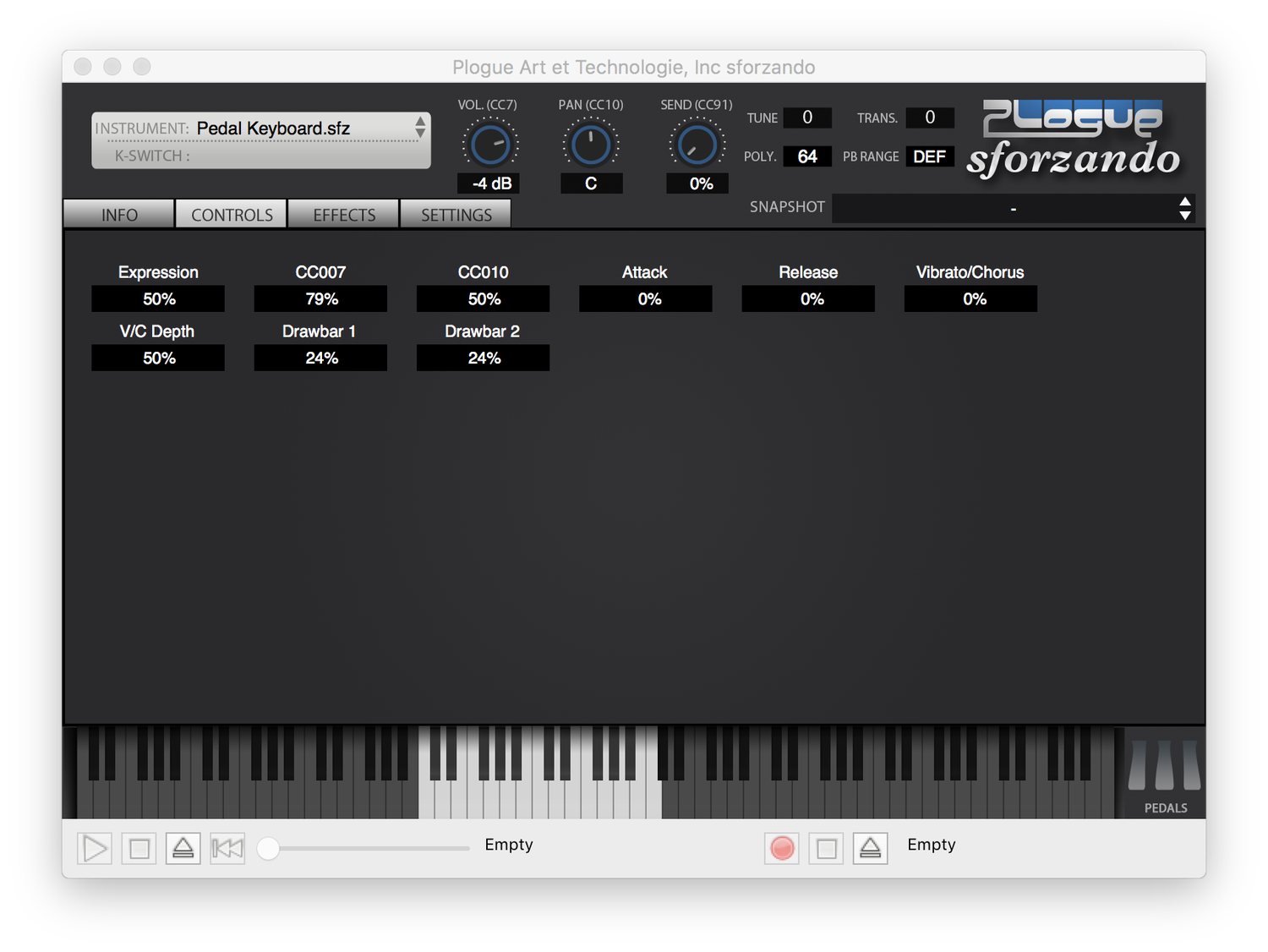Adjust the SEND (CC91) knob
The width and height of the screenshot is (1268, 952).
coord(697,144)
